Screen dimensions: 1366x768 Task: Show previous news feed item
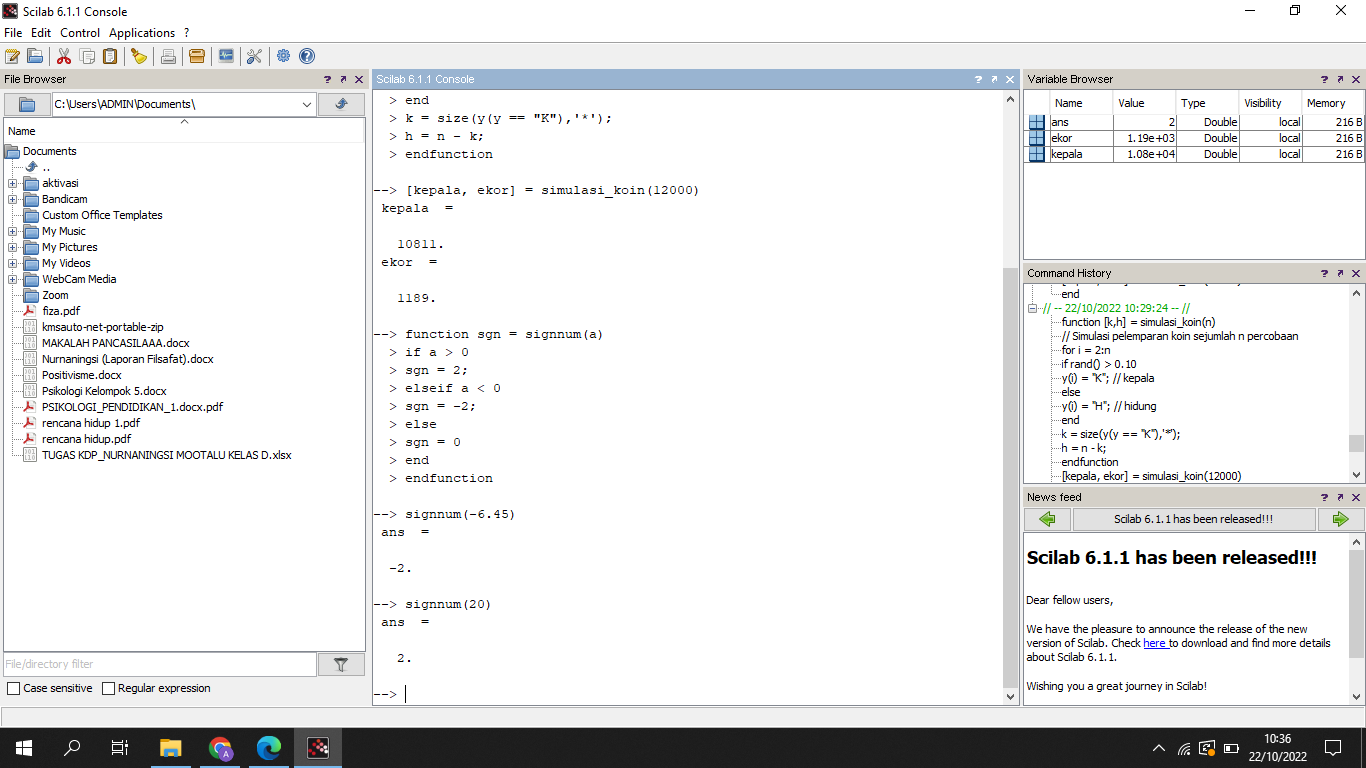[1047, 519]
